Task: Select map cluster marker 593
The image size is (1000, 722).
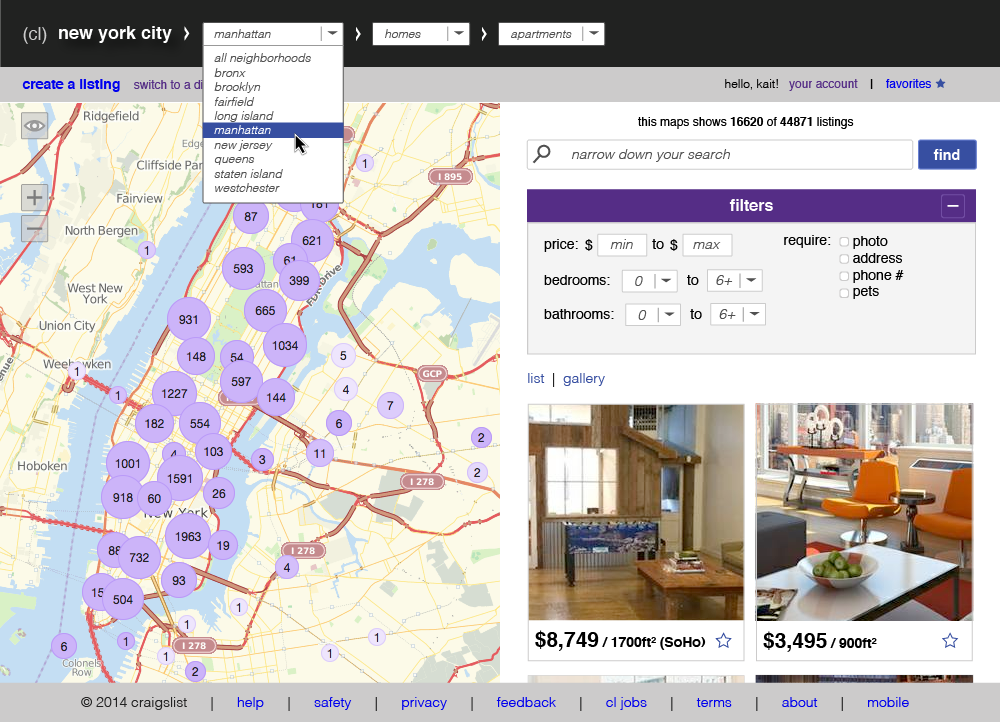Action: pyautogui.click(x=243, y=269)
